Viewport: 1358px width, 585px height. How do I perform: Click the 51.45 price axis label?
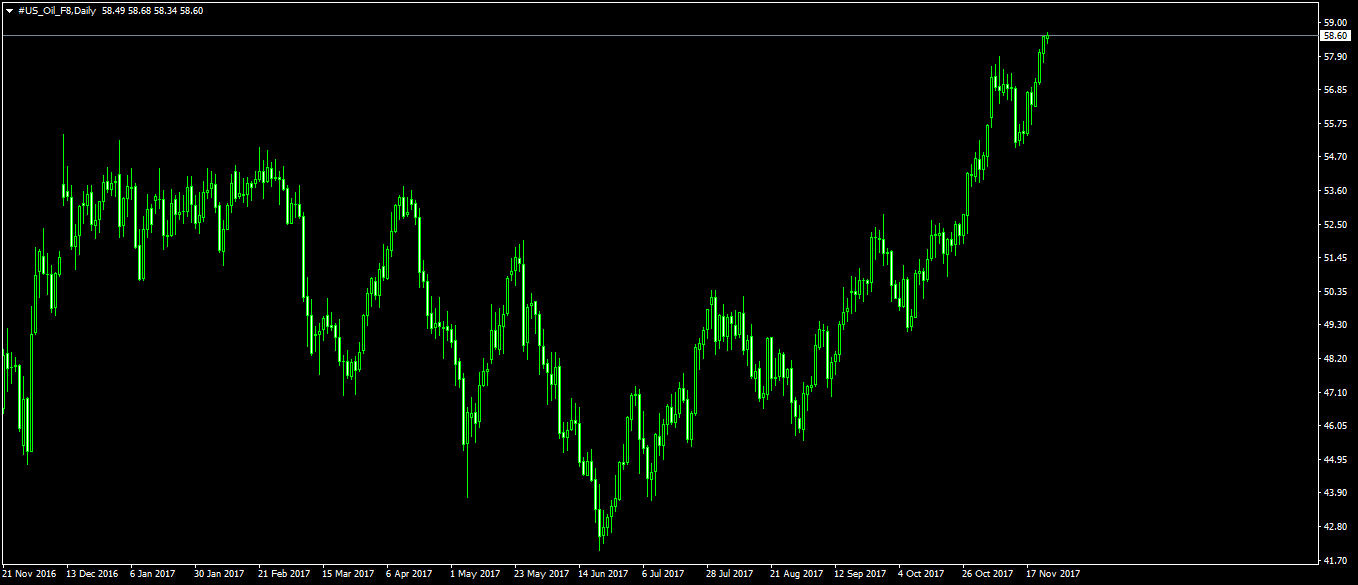1335,258
